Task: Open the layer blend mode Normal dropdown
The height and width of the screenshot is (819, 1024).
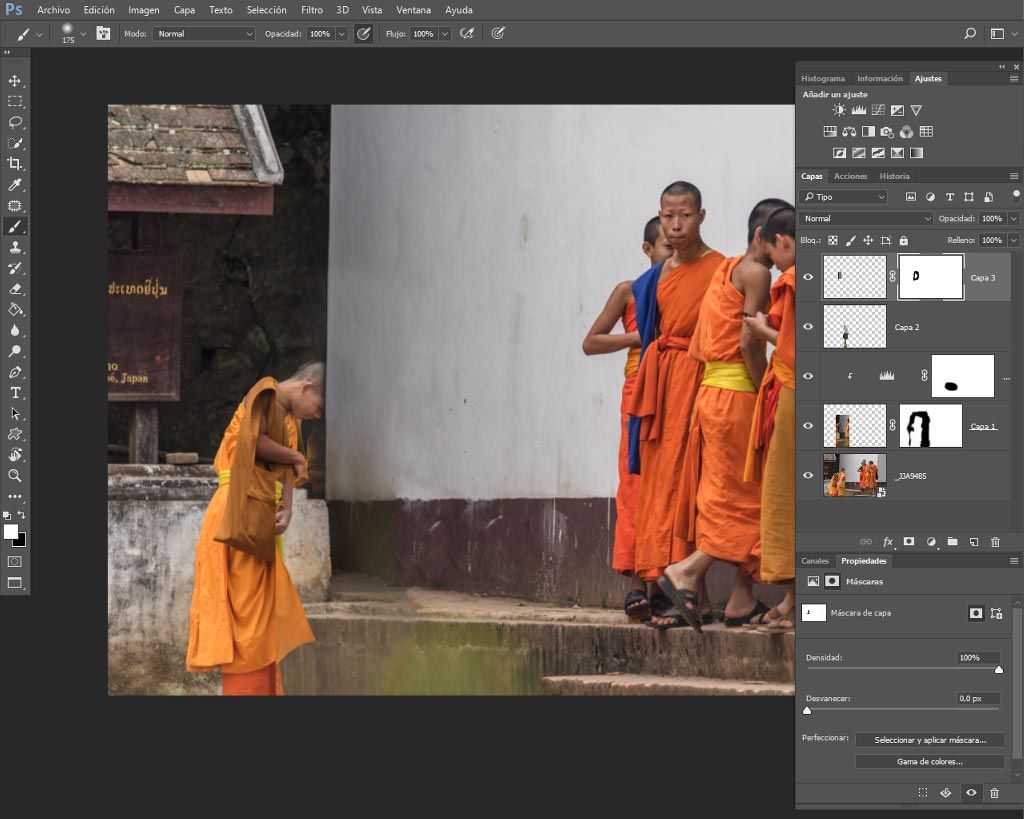Action: pyautogui.click(x=866, y=219)
